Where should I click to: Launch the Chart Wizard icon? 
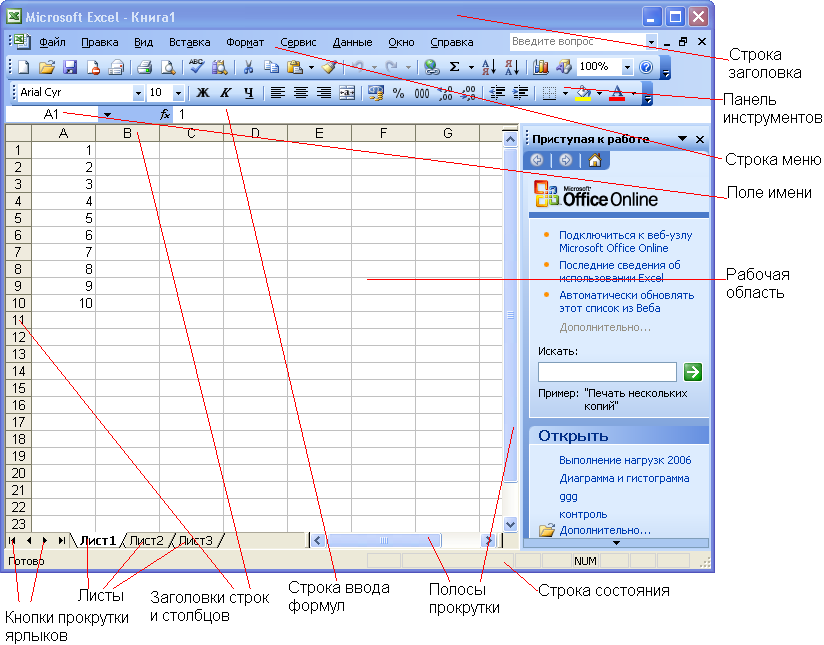click(x=541, y=67)
